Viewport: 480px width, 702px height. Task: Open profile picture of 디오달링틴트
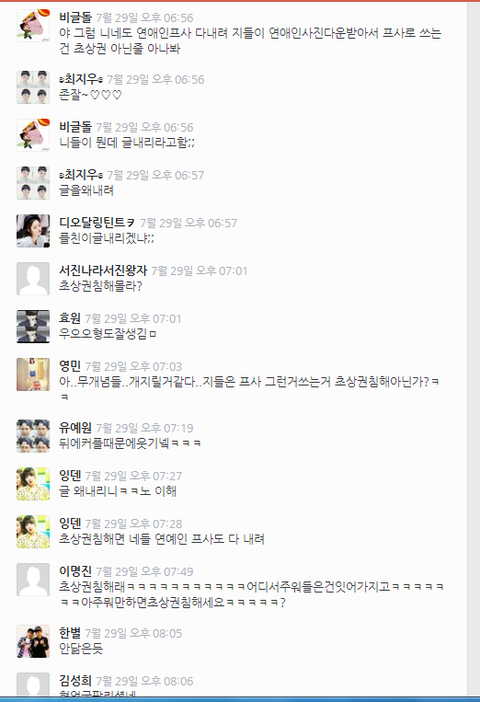tap(33, 231)
